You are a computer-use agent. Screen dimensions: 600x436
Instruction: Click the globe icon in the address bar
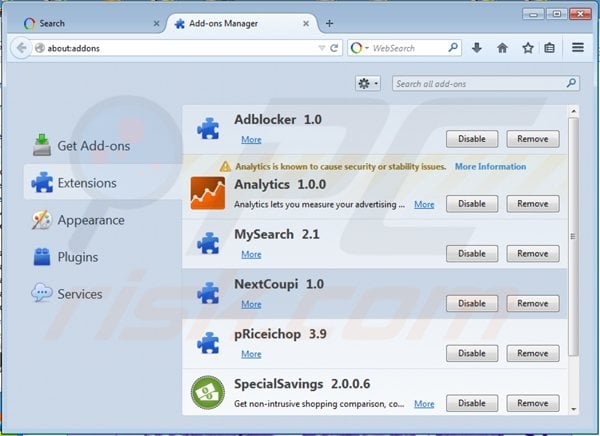click(40, 48)
